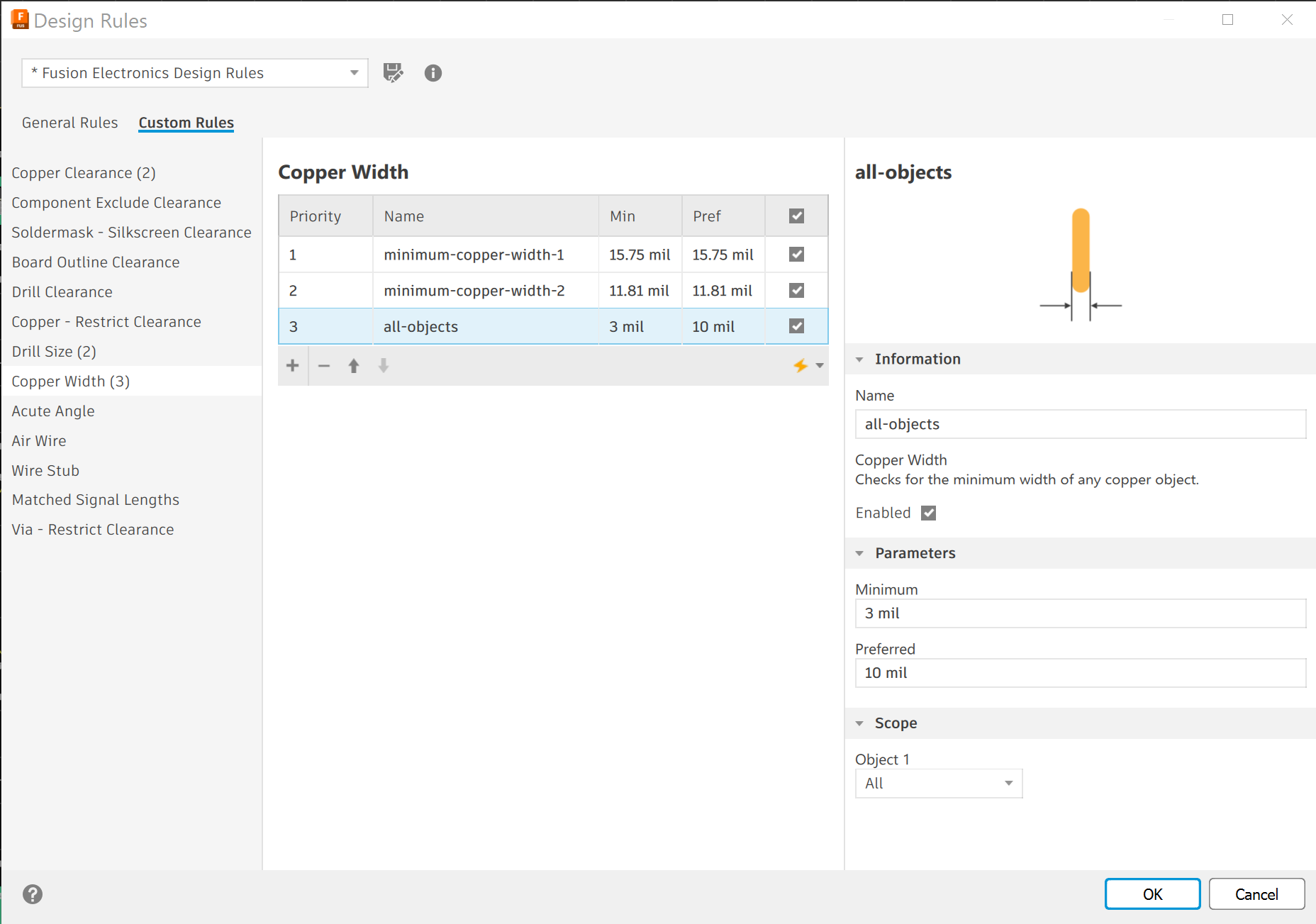Switch to General Rules tab
This screenshot has width=1316, height=924.
[70, 123]
